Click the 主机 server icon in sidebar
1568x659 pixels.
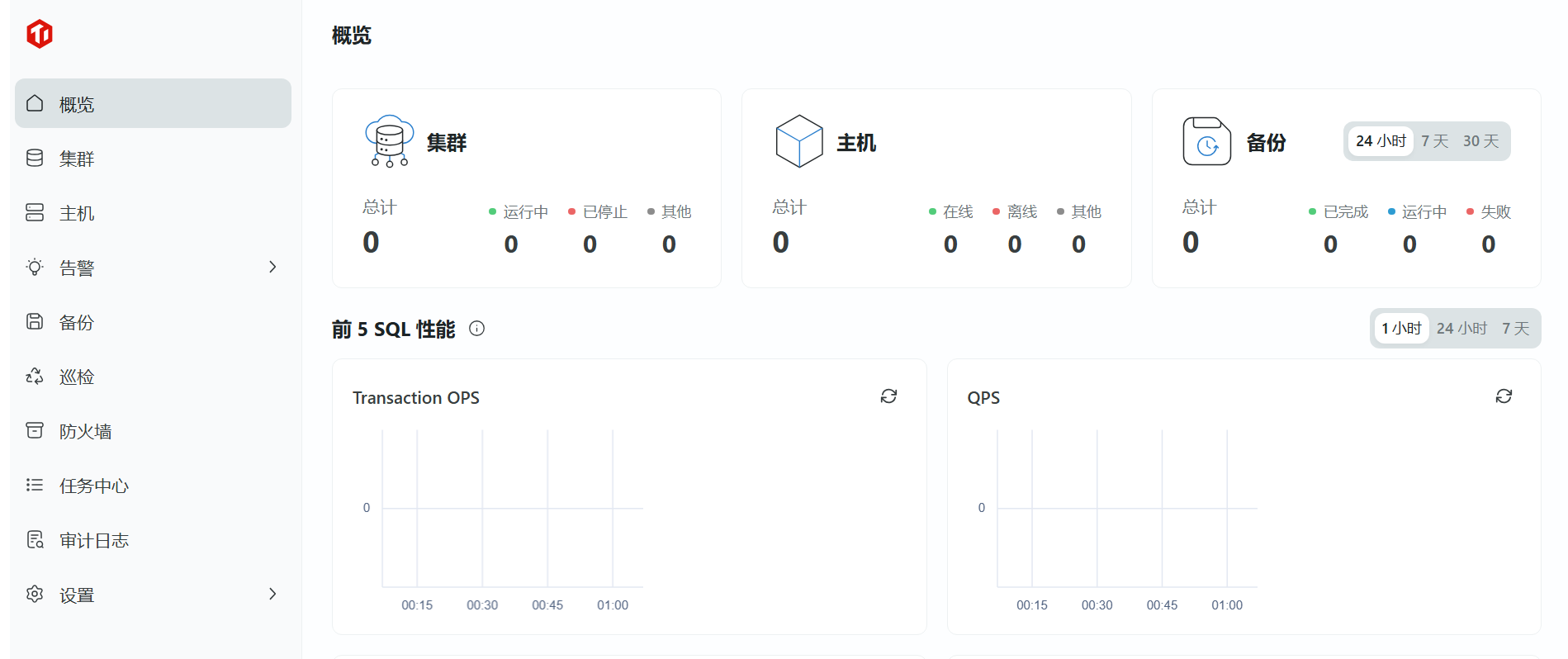(x=35, y=212)
